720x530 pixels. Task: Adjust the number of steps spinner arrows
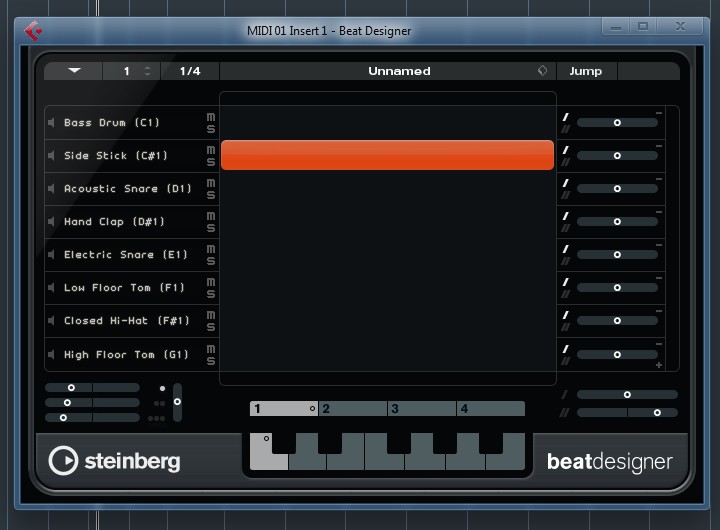tap(147, 71)
